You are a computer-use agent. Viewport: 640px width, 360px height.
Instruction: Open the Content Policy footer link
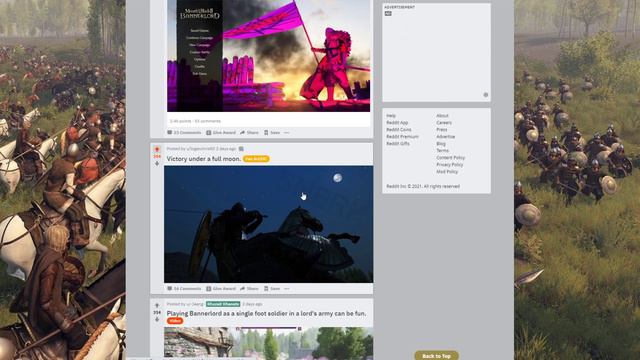tap(451, 157)
